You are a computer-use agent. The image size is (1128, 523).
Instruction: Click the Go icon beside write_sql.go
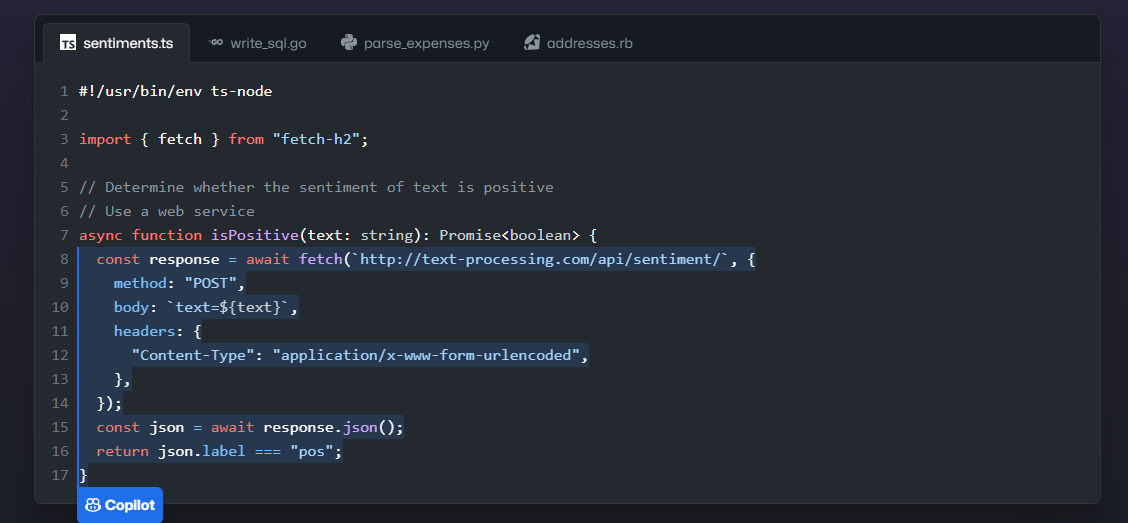(215, 43)
